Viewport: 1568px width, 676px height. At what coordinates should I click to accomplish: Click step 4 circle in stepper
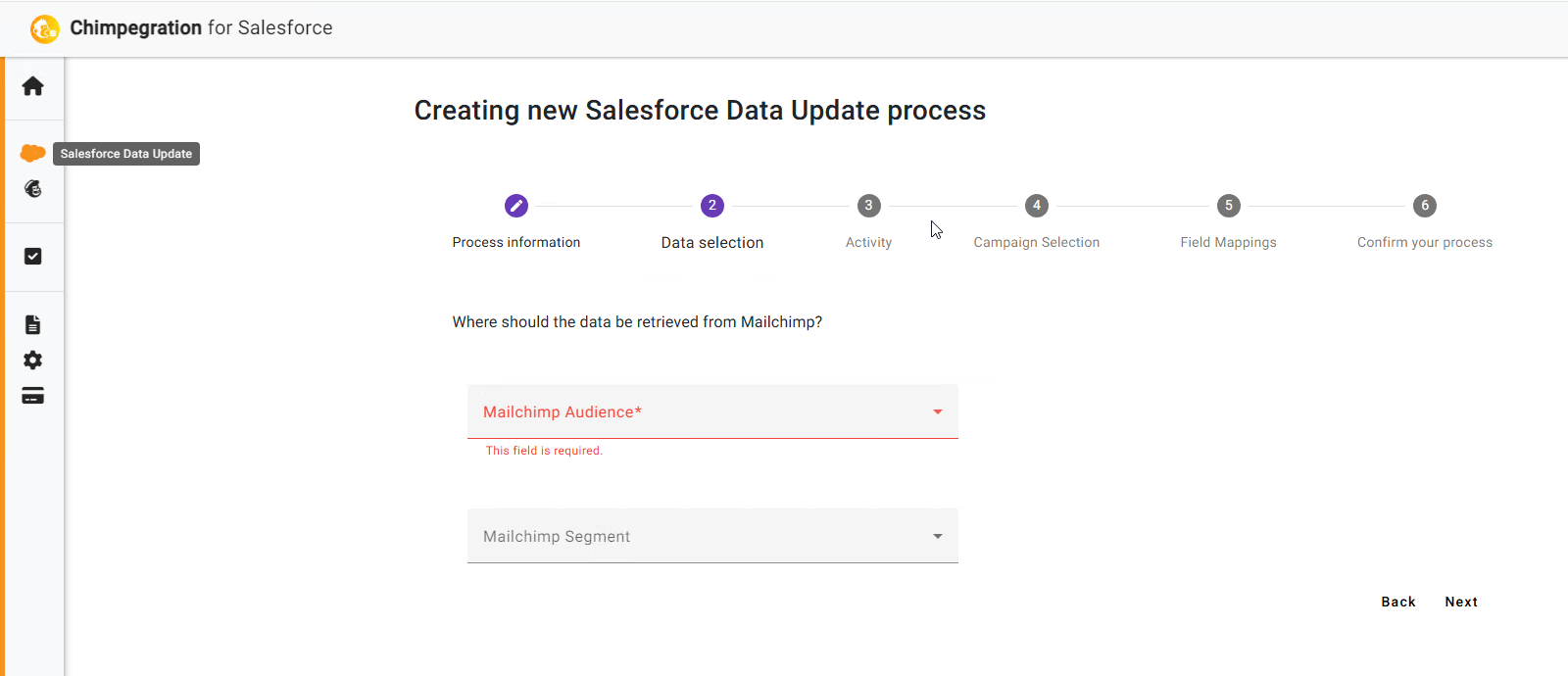coord(1037,206)
